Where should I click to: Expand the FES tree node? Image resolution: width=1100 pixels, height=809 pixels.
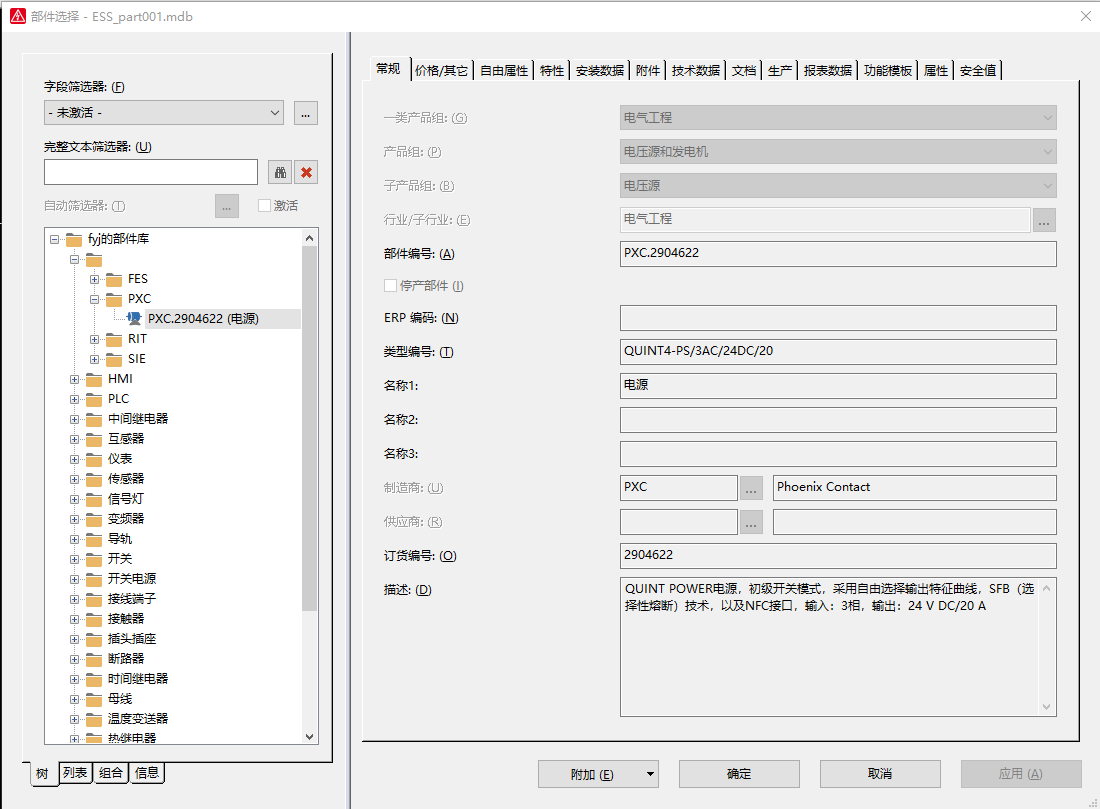(94, 279)
